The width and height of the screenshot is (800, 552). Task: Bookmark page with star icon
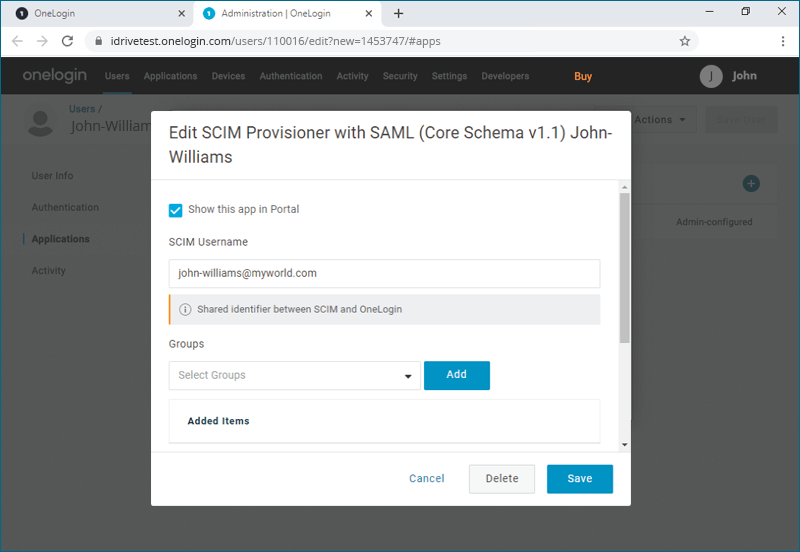[685, 41]
